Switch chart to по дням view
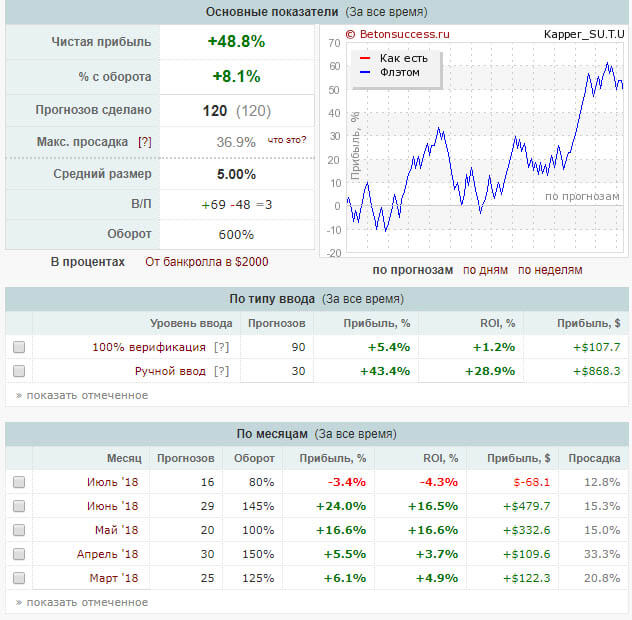Viewport: 632px width, 620px height. 485,270
